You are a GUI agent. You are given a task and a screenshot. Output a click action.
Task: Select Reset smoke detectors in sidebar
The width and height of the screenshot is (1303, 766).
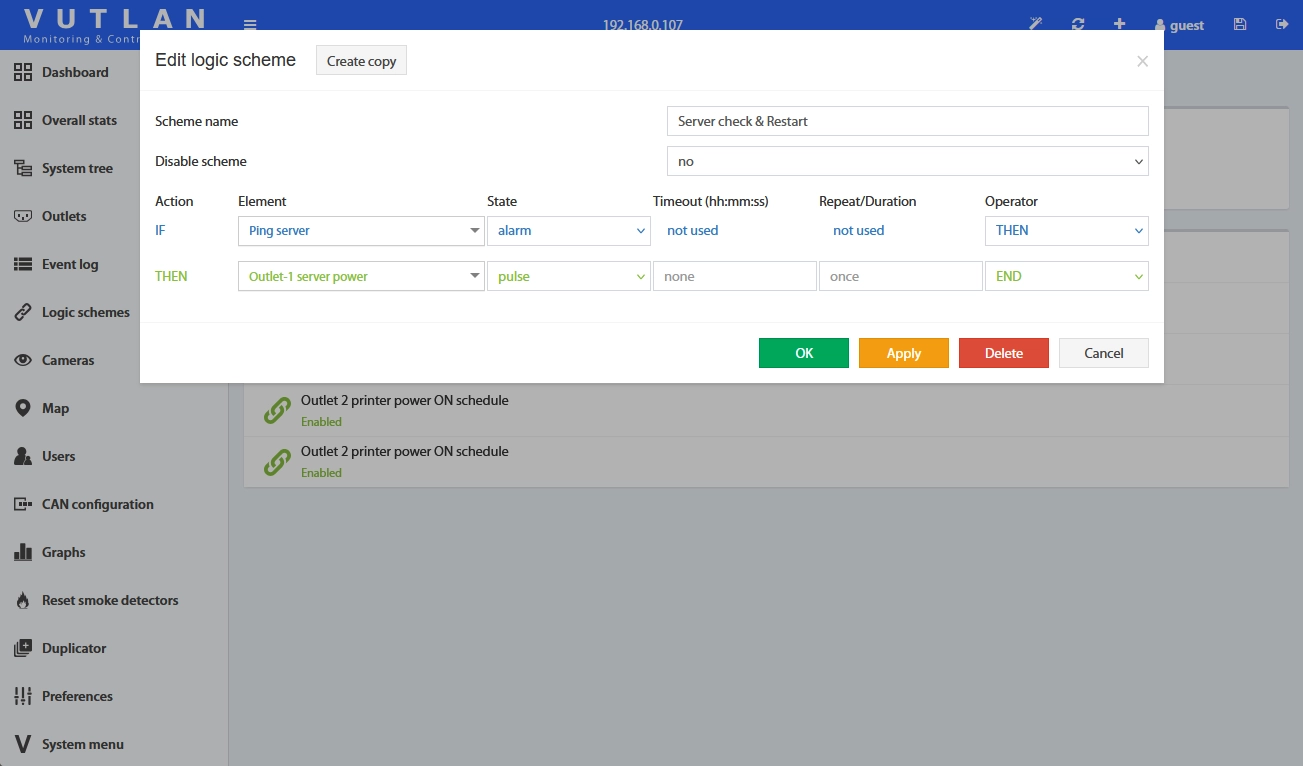coord(110,600)
